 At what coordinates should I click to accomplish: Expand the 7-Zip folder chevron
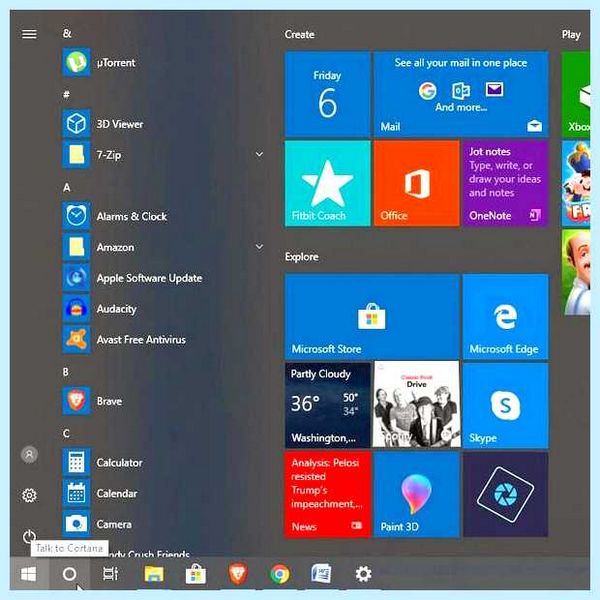(x=259, y=154)
